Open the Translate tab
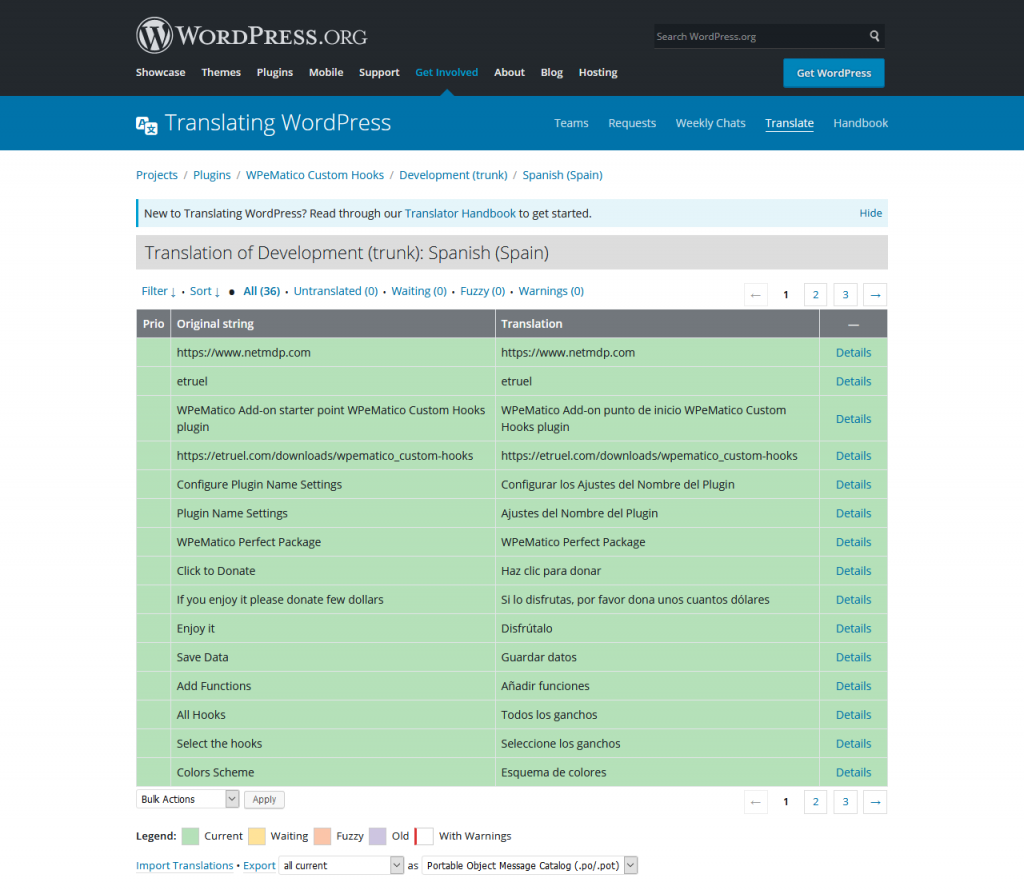Image resolution: width=1024 pixels, height=890 pixels. pos(790,123)
